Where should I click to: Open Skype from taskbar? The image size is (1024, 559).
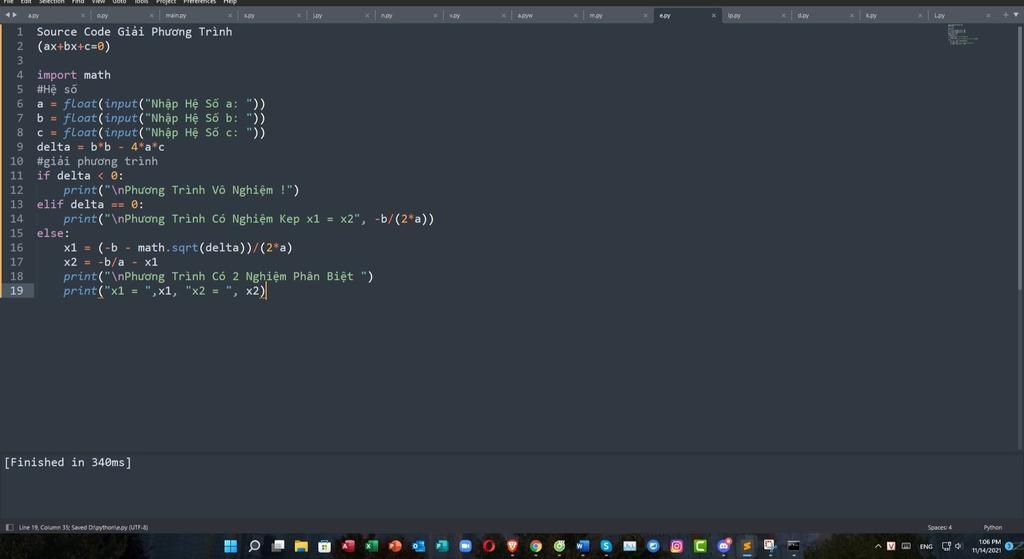(606, 546)
